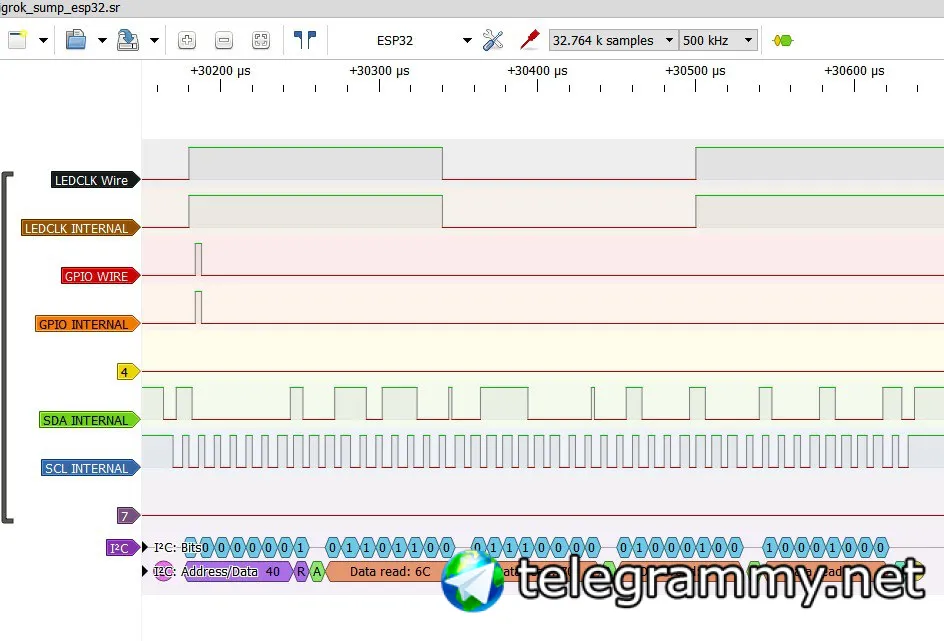This screenshot has width=944, height=641.
Task: Zoom in with the plus icon
Action: pos(187,40)
